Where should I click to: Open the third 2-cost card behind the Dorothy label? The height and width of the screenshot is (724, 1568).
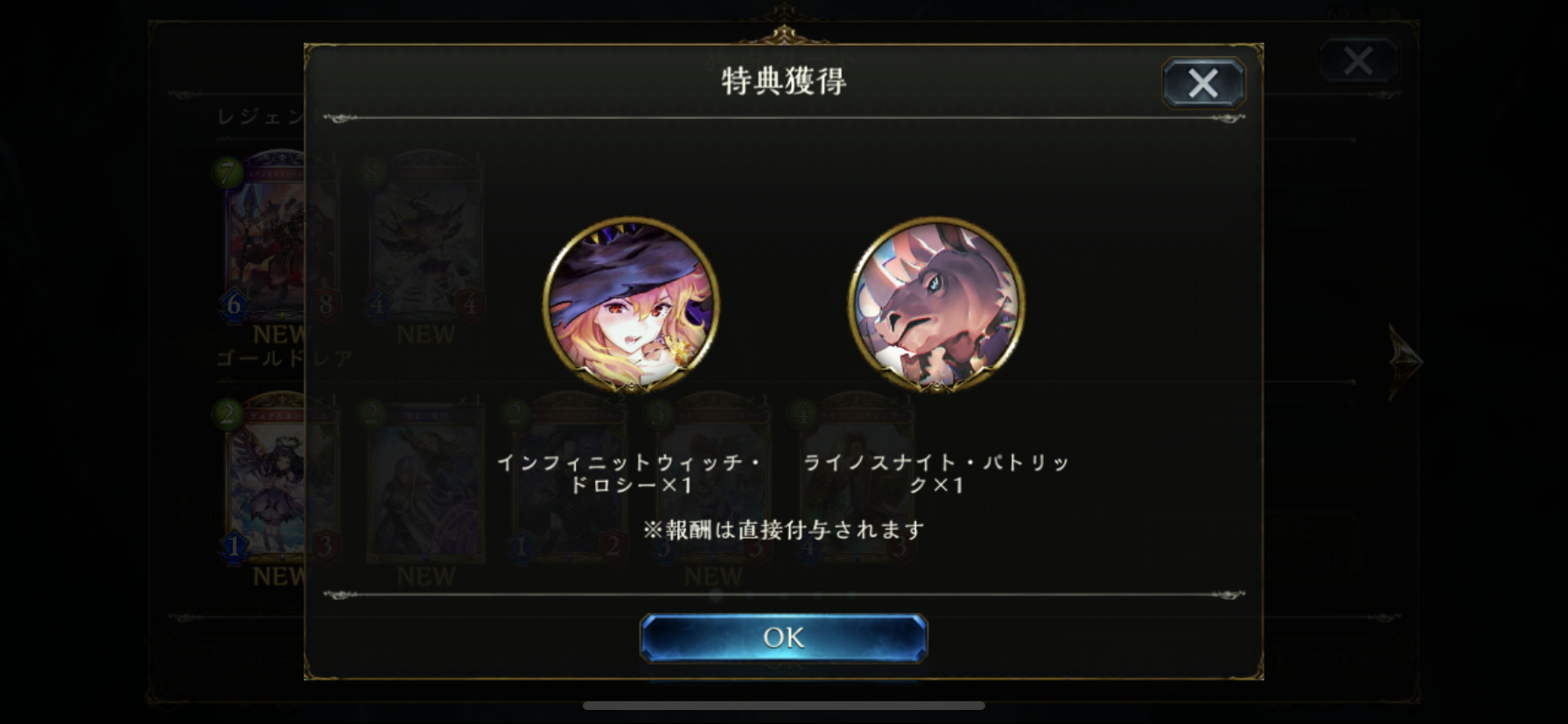tap(567, 479)
